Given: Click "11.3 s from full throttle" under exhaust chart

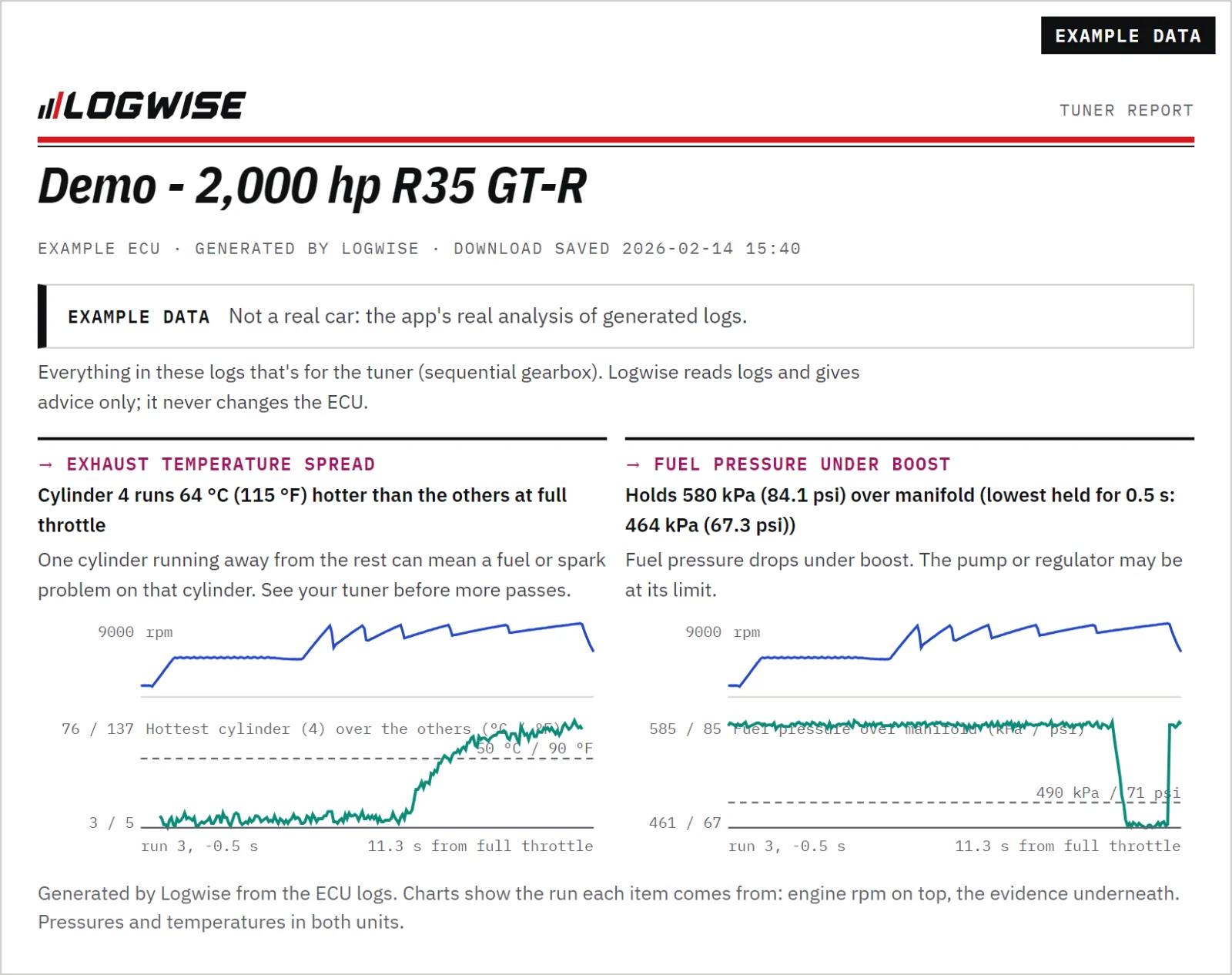Looking at the screenshot, I should click(480, 846).
